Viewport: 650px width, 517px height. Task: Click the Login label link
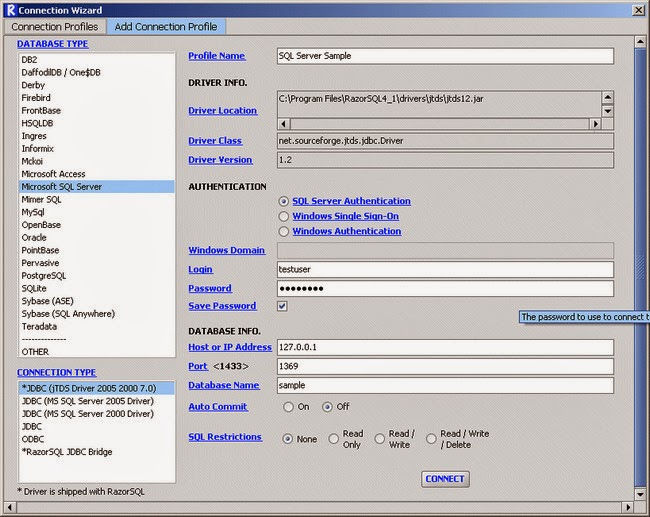[201, 269]
